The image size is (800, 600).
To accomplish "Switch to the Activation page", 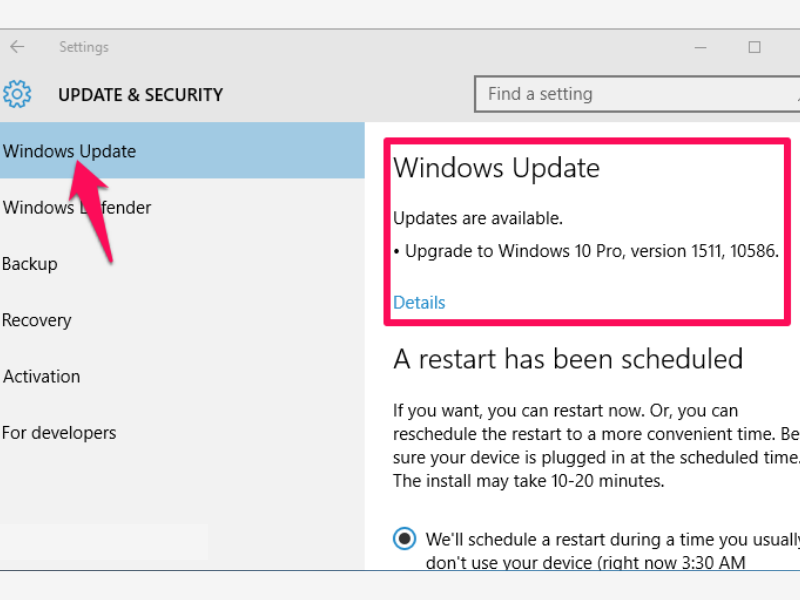I will click(41, 377).
